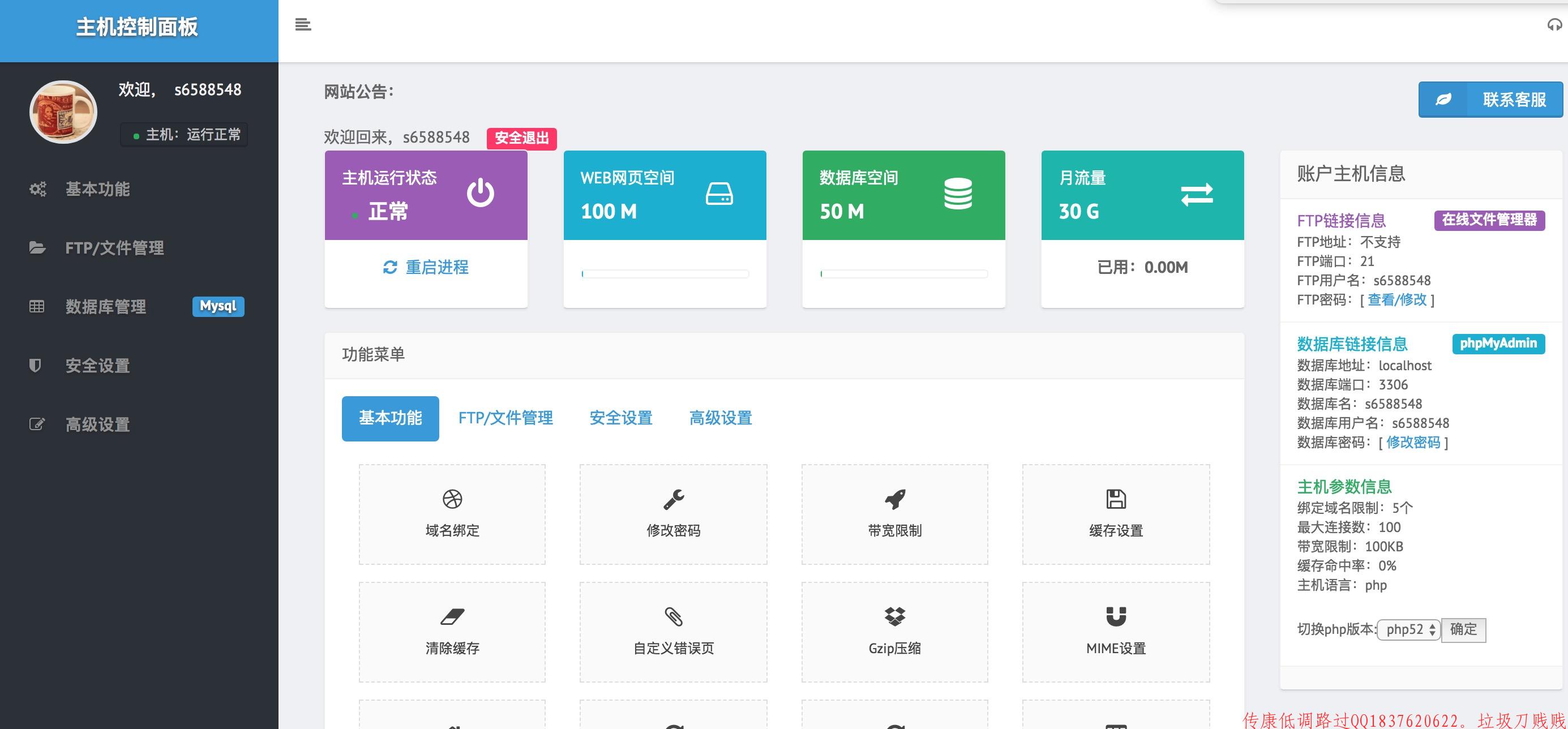Switch to the 高级设置 tab in 功能菜单
This screenshot has height=729, width=1568.
(721, 418)
